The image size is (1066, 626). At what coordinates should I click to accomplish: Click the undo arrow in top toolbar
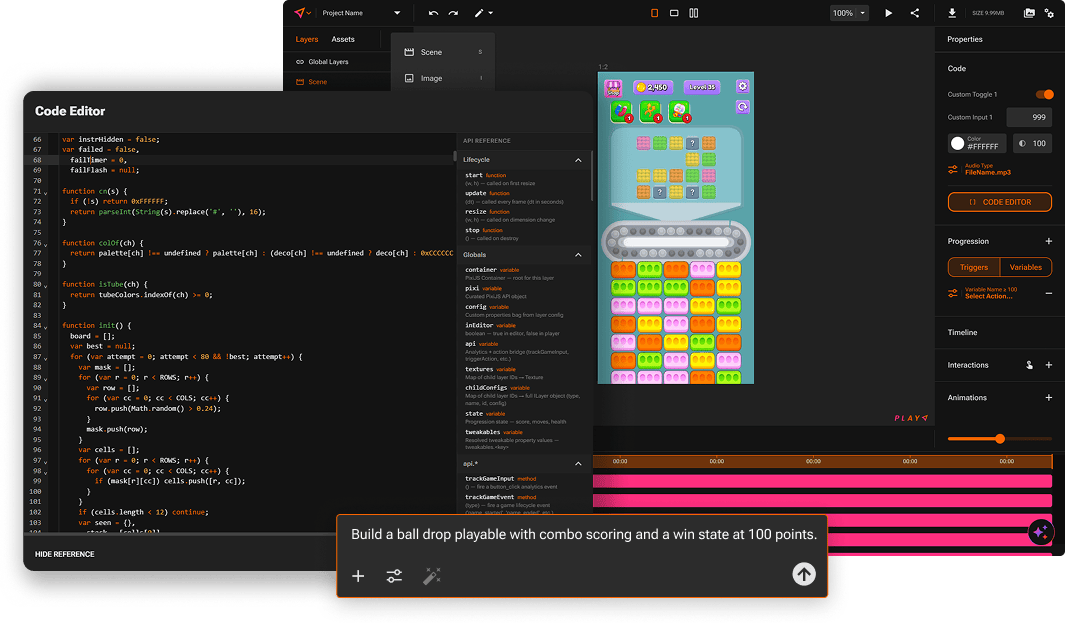[433, 13]
